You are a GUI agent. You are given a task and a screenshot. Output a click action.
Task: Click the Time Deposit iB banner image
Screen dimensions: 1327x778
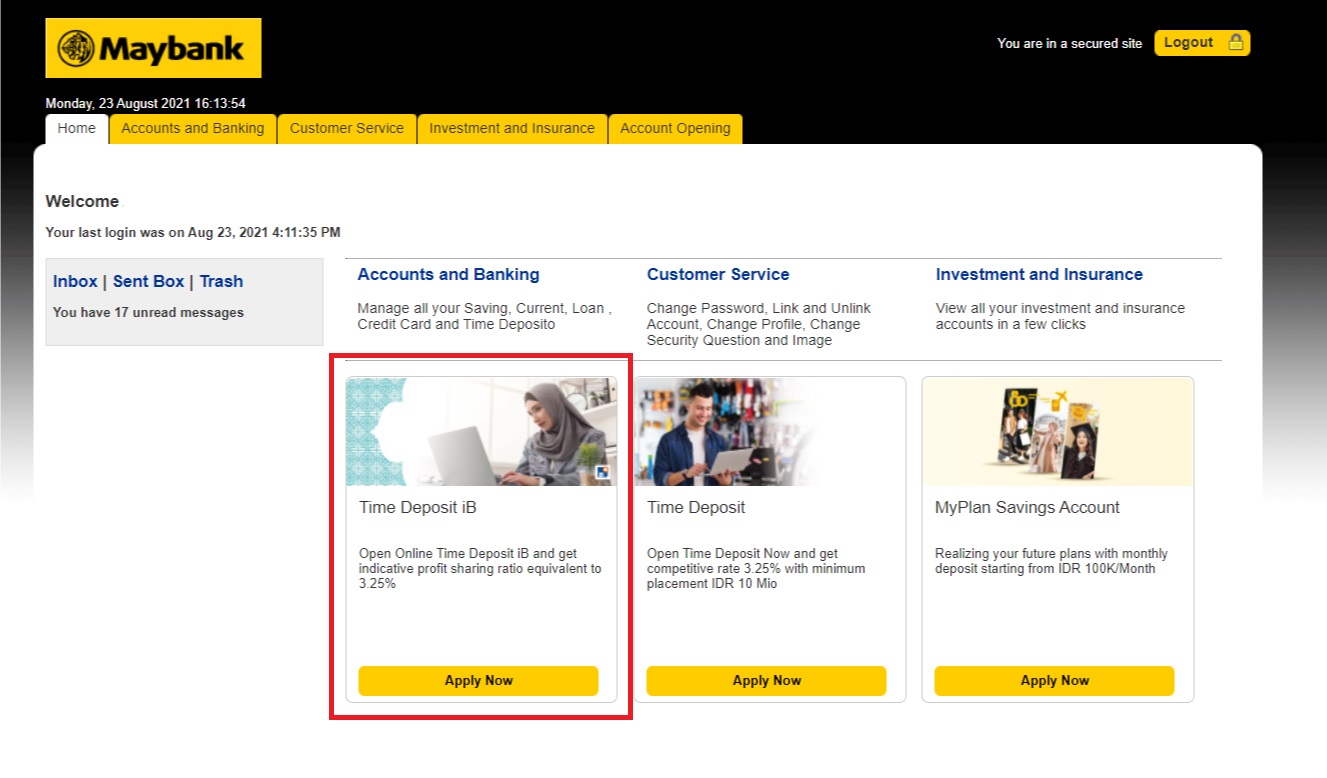(x=481, y=432)
